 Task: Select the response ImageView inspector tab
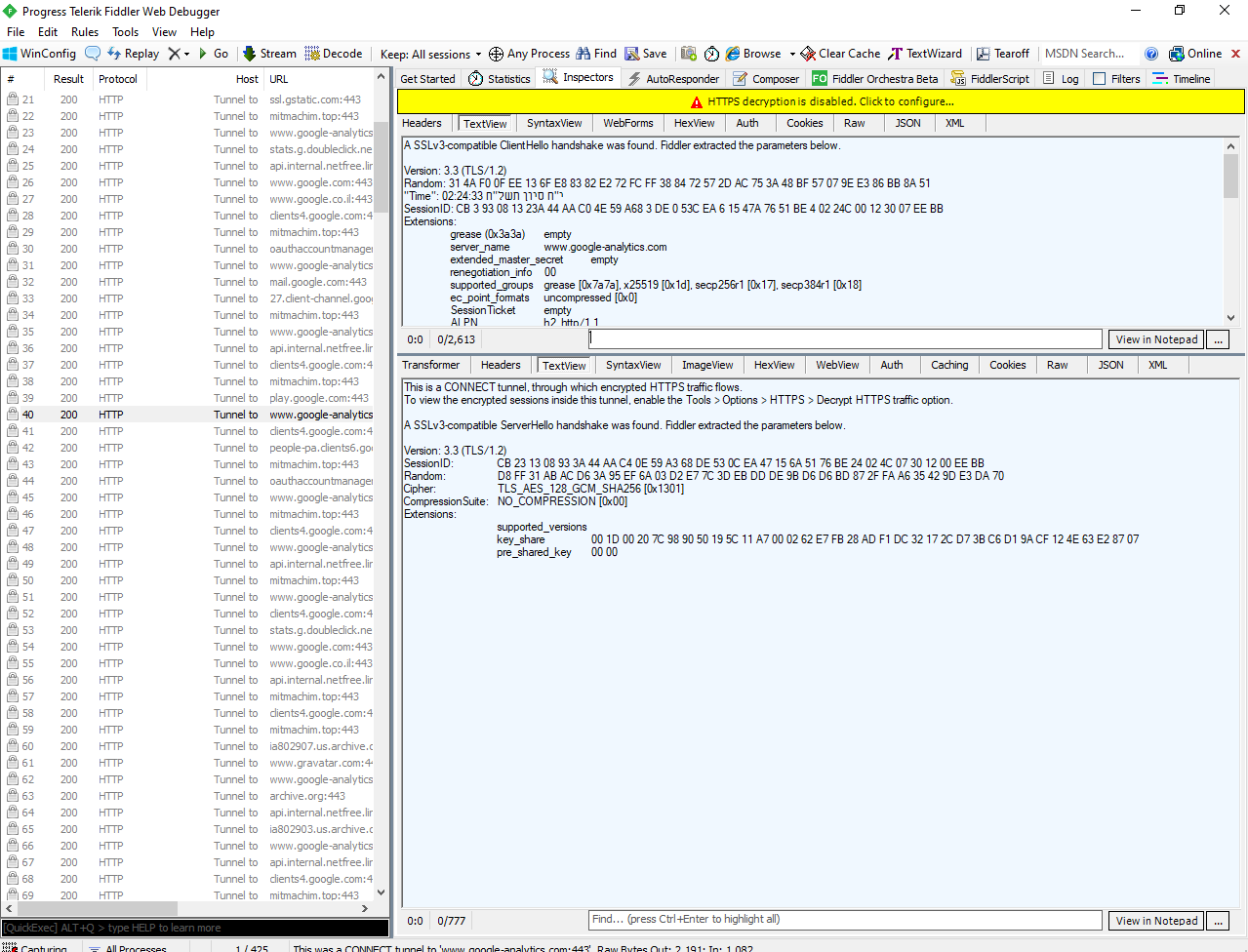(707, 366)
